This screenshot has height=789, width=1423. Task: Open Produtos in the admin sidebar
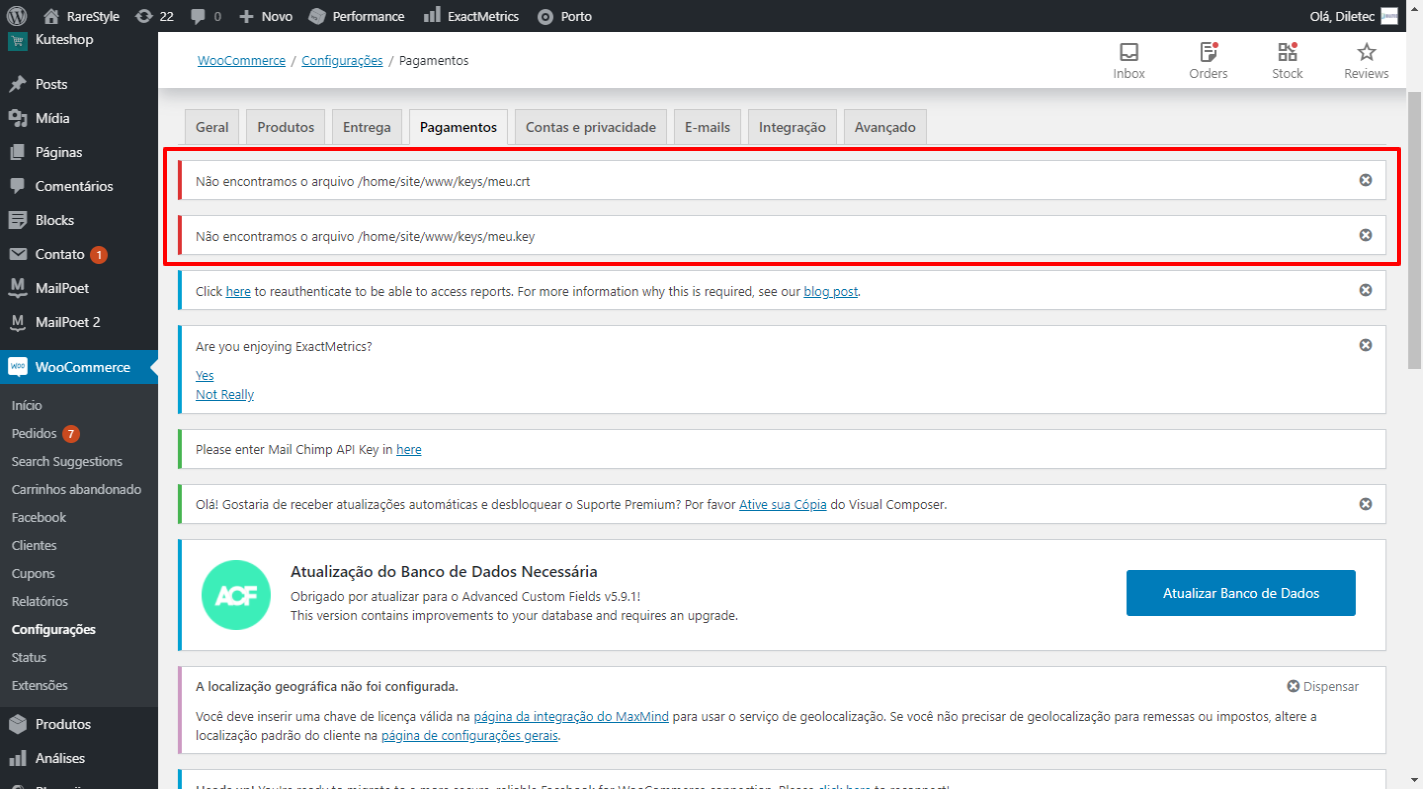click(x=63, y=724)
